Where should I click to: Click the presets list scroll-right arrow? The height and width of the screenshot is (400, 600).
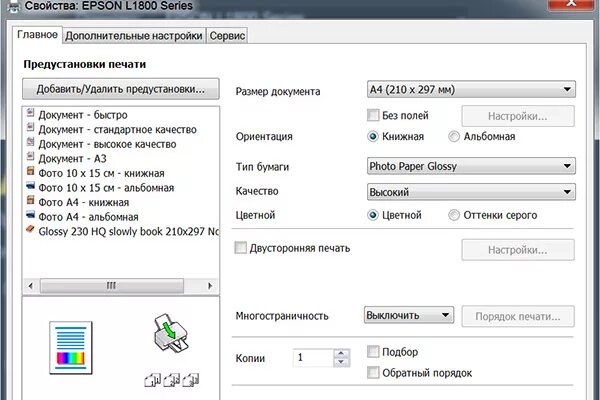210,286
